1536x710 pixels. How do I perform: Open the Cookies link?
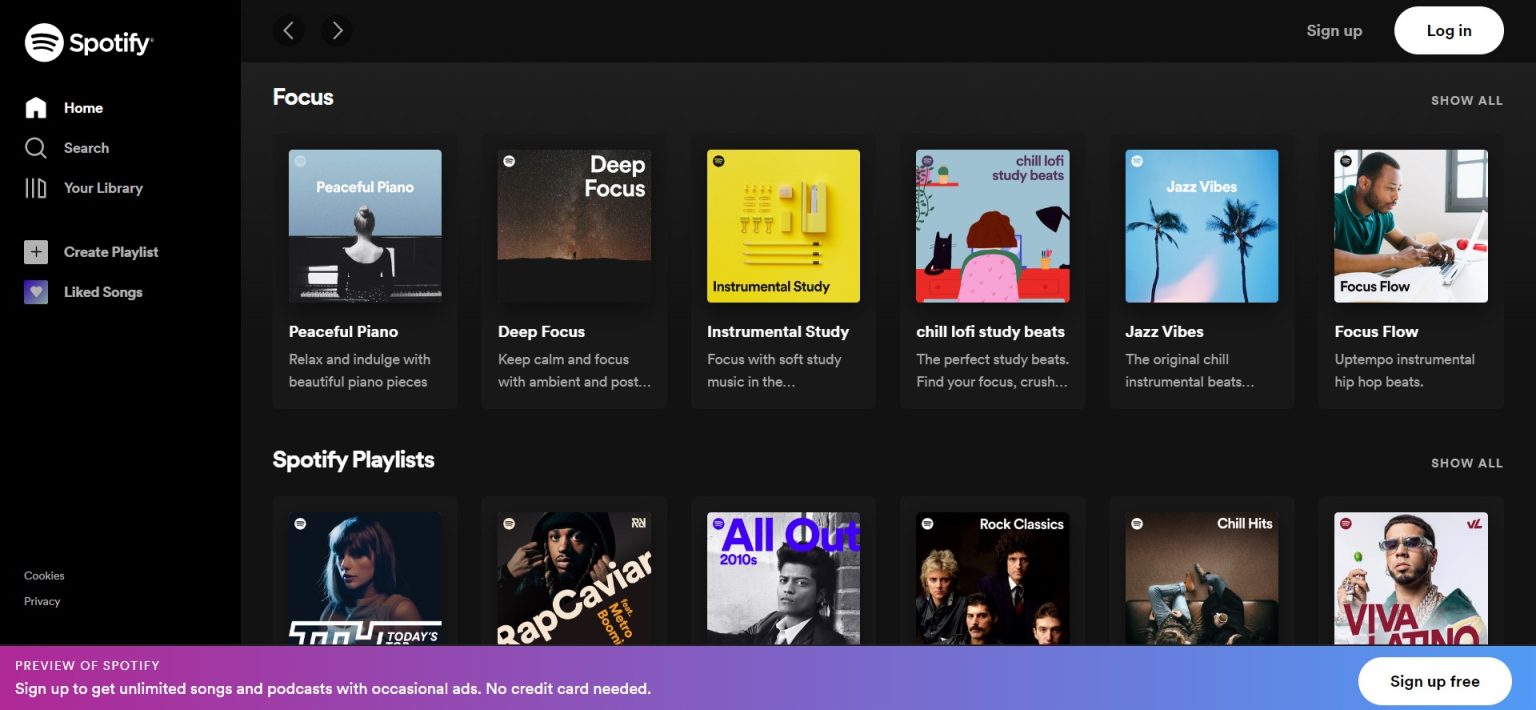(x=44, y=576)
